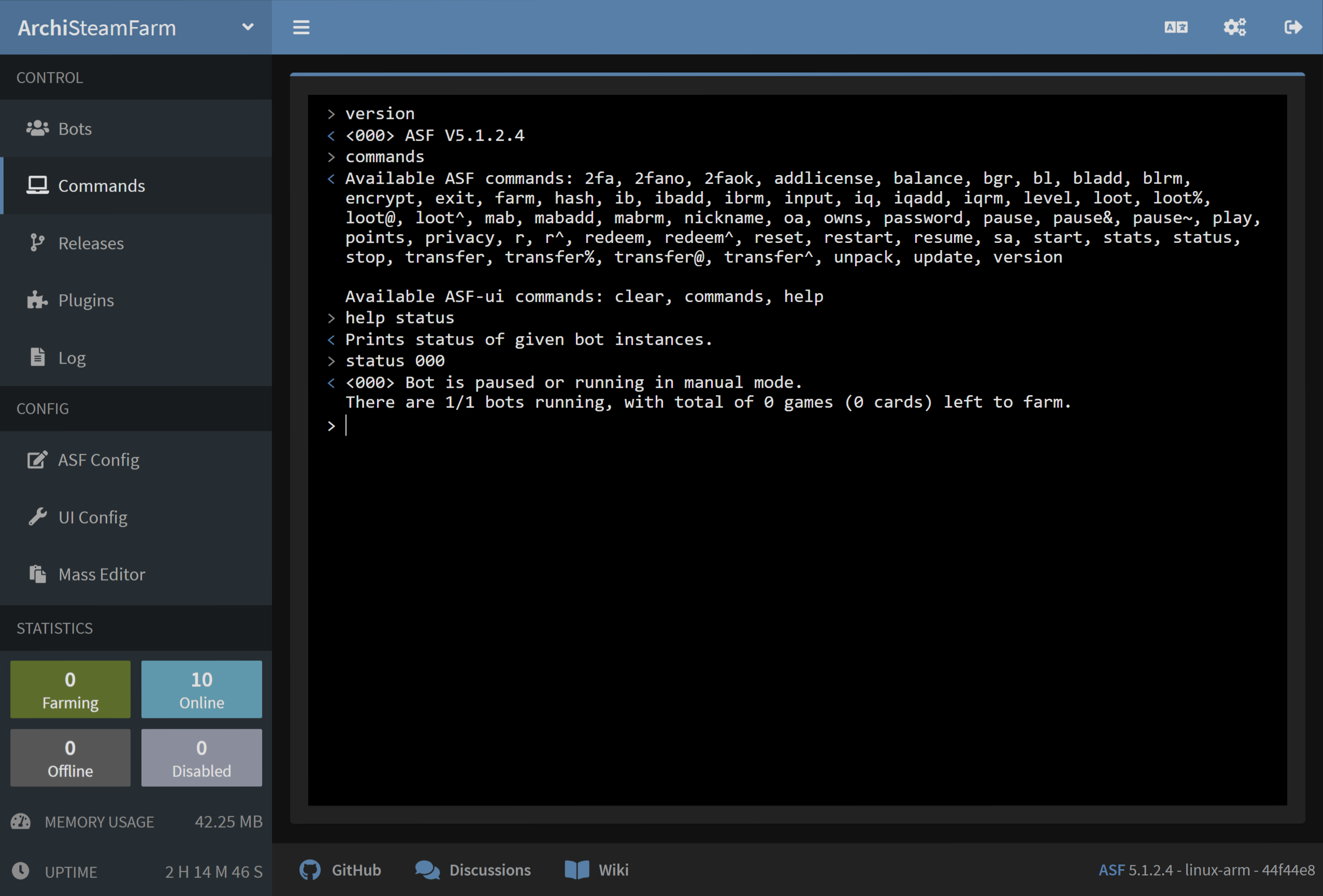Screen dimensions: 1323x896
Task: Open the hamburger menu button
Action: [301, 27]
